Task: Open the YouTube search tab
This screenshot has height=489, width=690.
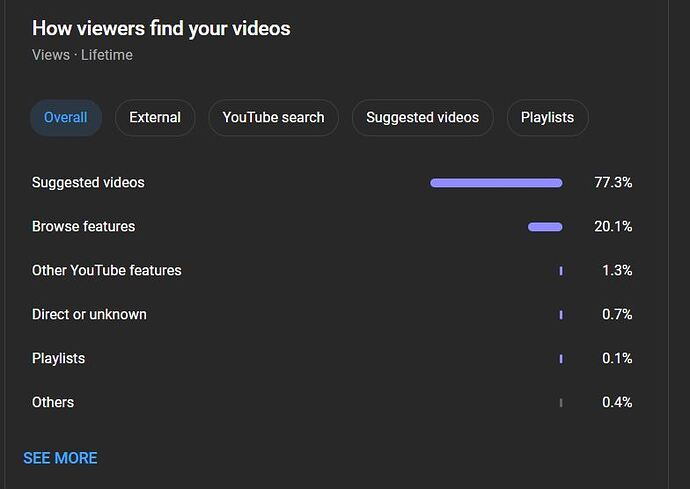Action: pyautogui.click(x=273, y=117)
